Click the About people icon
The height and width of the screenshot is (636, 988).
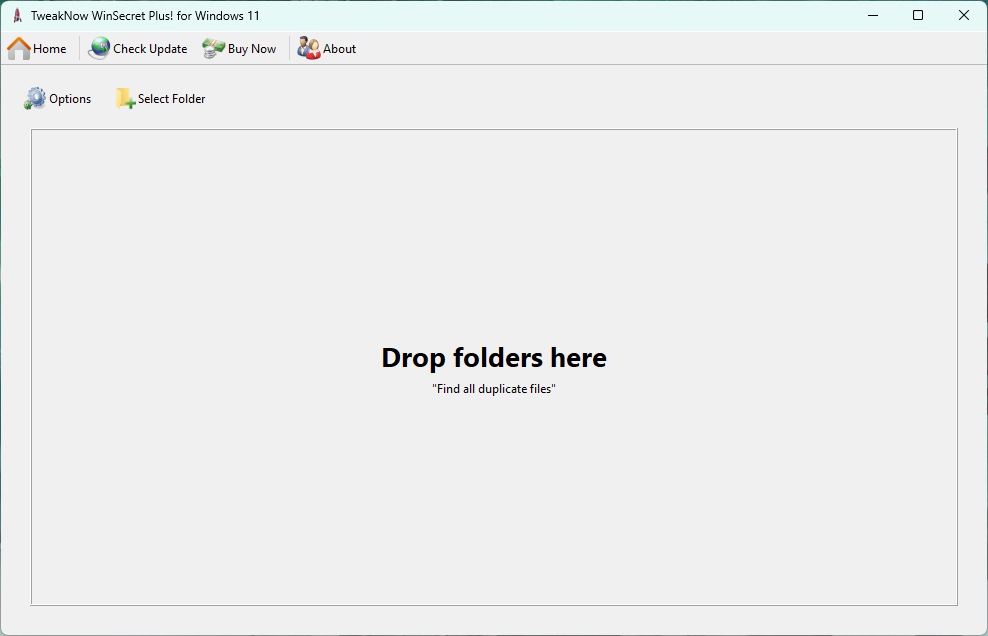[309, 48]
